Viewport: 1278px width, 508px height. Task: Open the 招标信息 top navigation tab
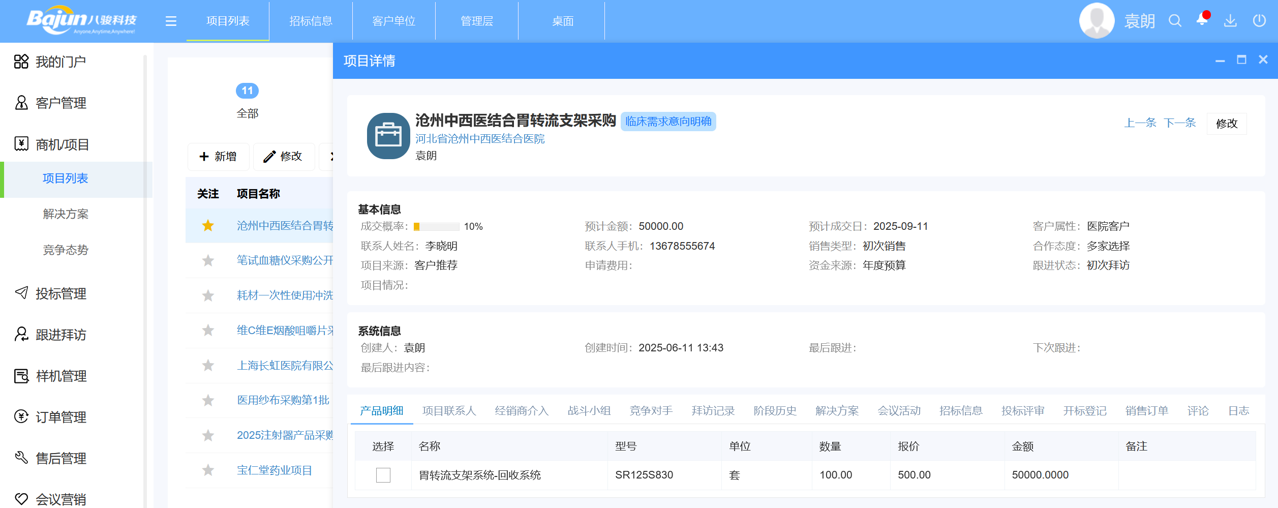tap(311, 21)
